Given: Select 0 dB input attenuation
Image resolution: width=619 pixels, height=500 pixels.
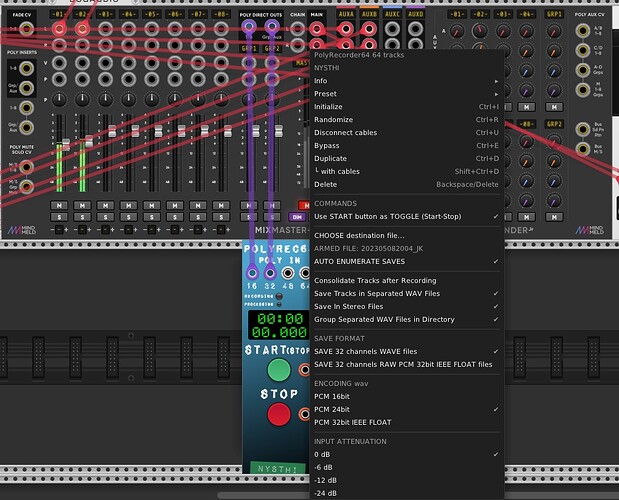Looking at the screenshot, I should pos(406,454).
